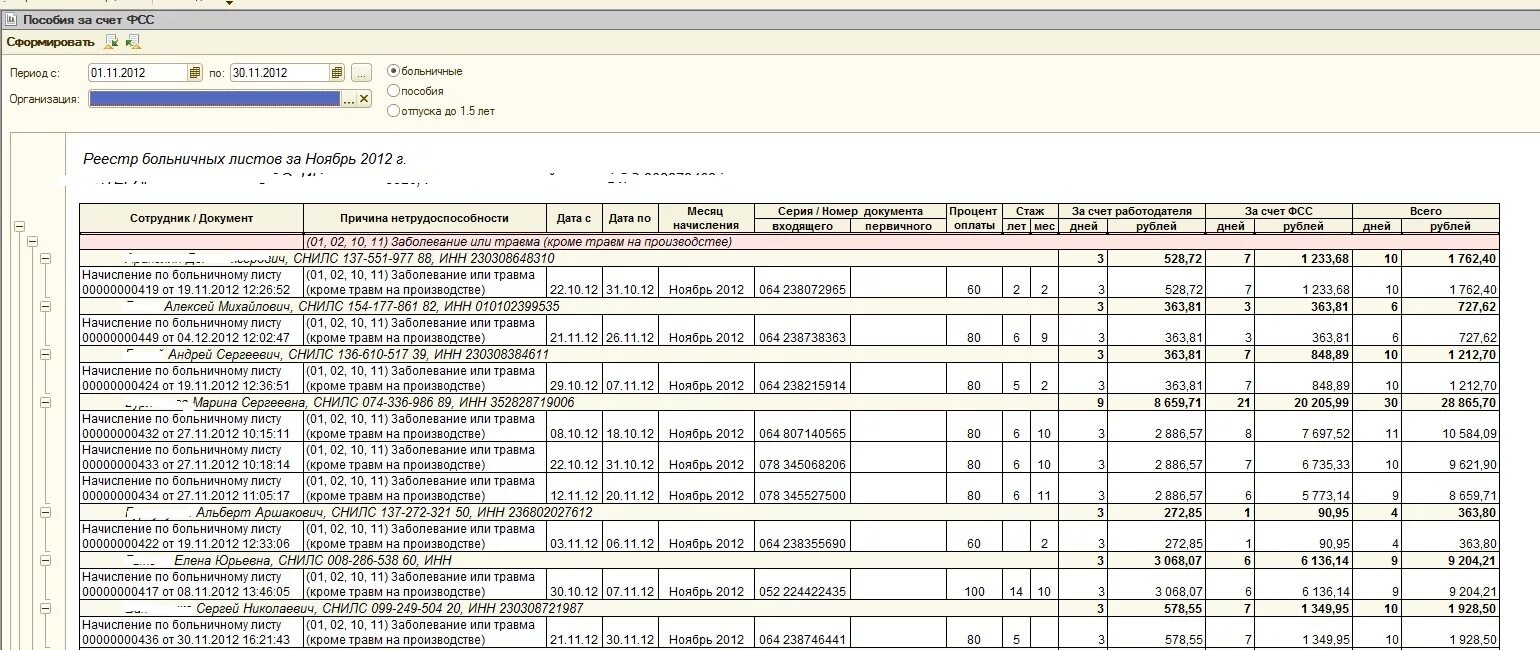
Task: Open the standard period selection dialog
Action: [x=362, y=72]
